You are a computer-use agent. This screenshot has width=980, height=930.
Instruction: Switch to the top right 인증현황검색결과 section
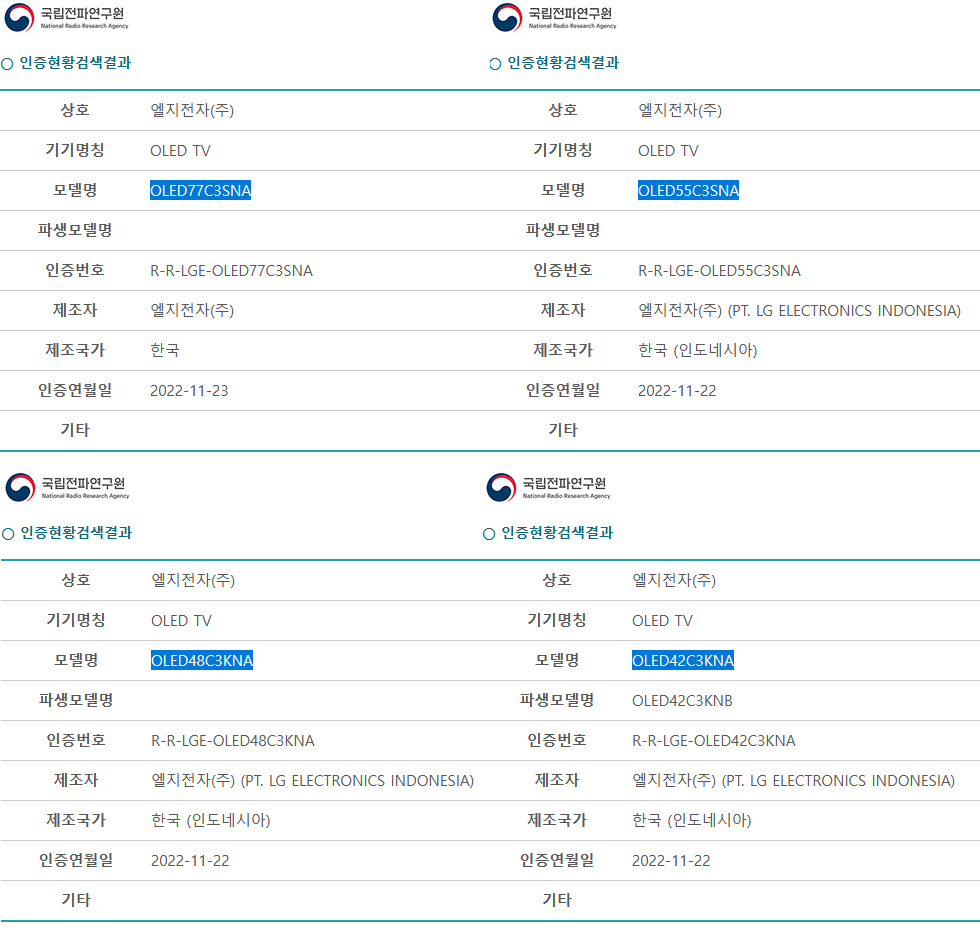tap(563, 62)
